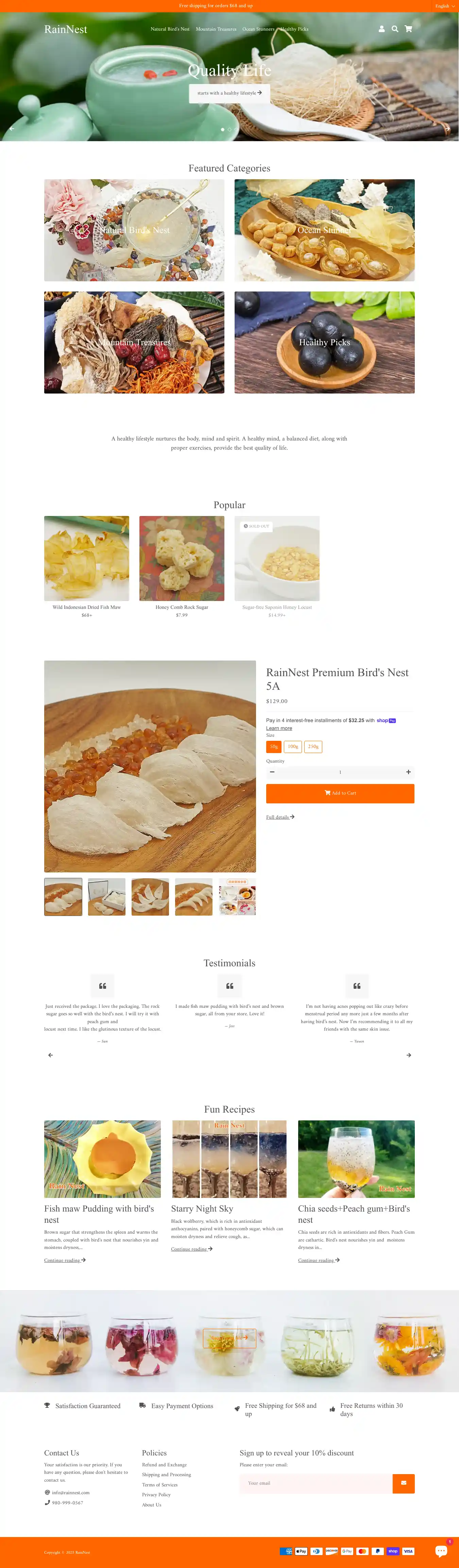Choose the 100g size option
The image size is (459, 1568).
coord(293,746)
